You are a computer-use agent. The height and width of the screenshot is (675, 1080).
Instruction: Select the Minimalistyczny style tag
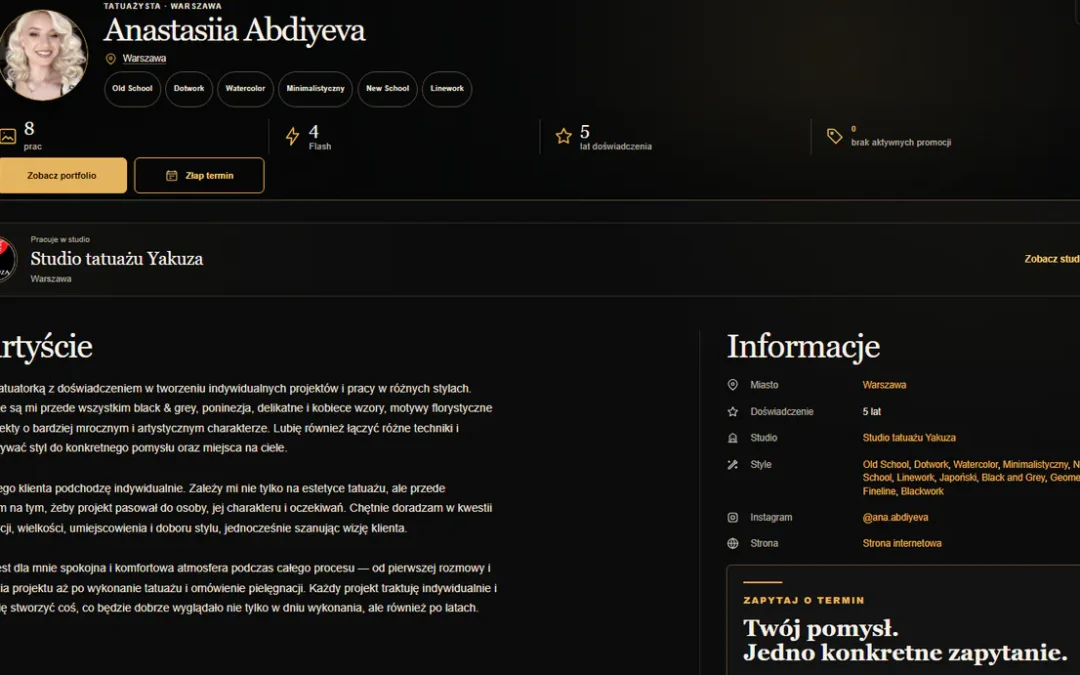tap(315, 89)
